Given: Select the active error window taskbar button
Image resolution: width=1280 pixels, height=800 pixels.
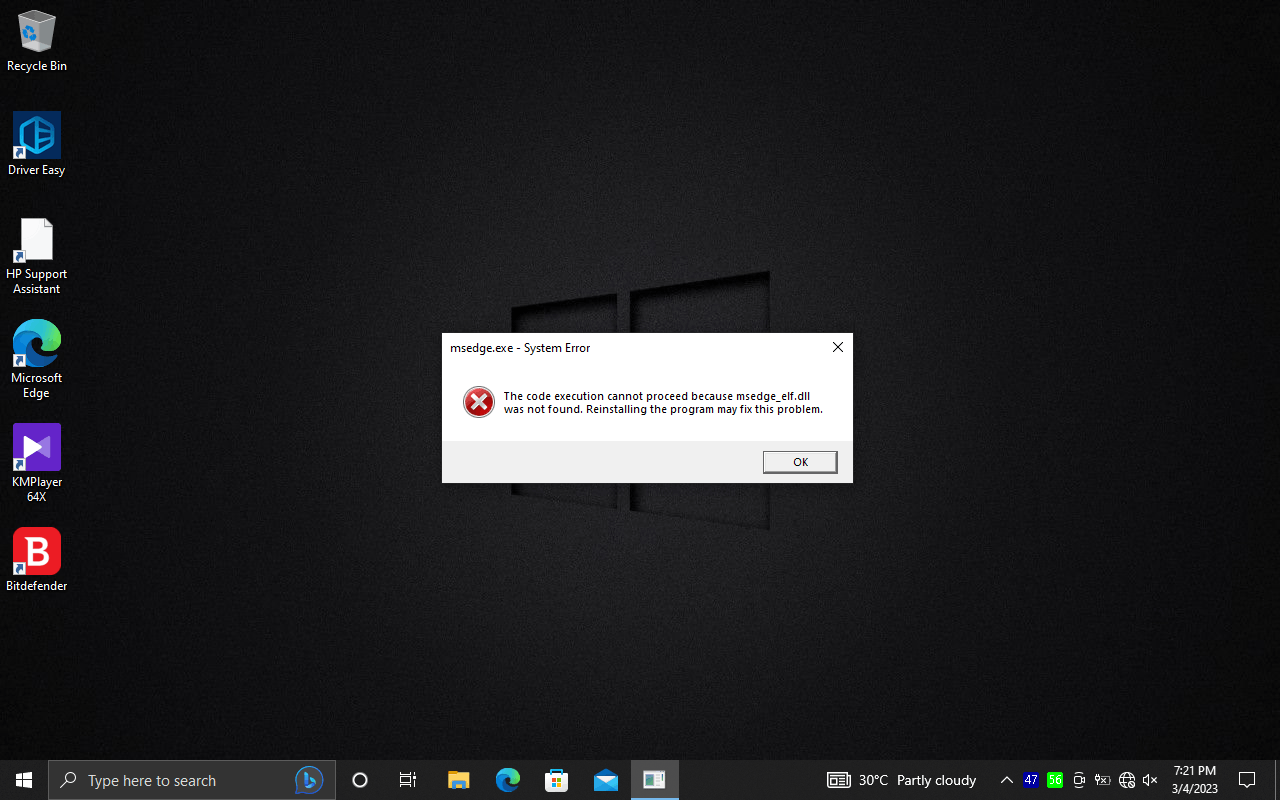Looking at the screenshot, I should pyautogui.click(x=655, y=780).
